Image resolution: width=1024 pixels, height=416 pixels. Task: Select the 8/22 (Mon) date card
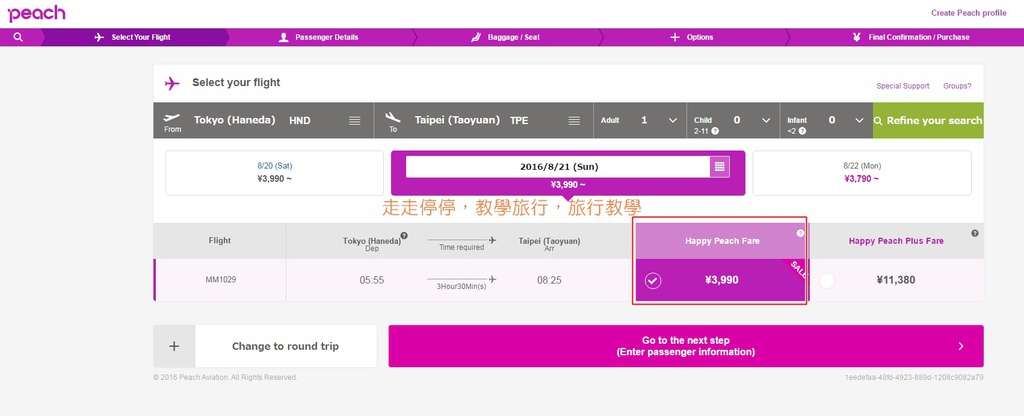coord(862,173)
